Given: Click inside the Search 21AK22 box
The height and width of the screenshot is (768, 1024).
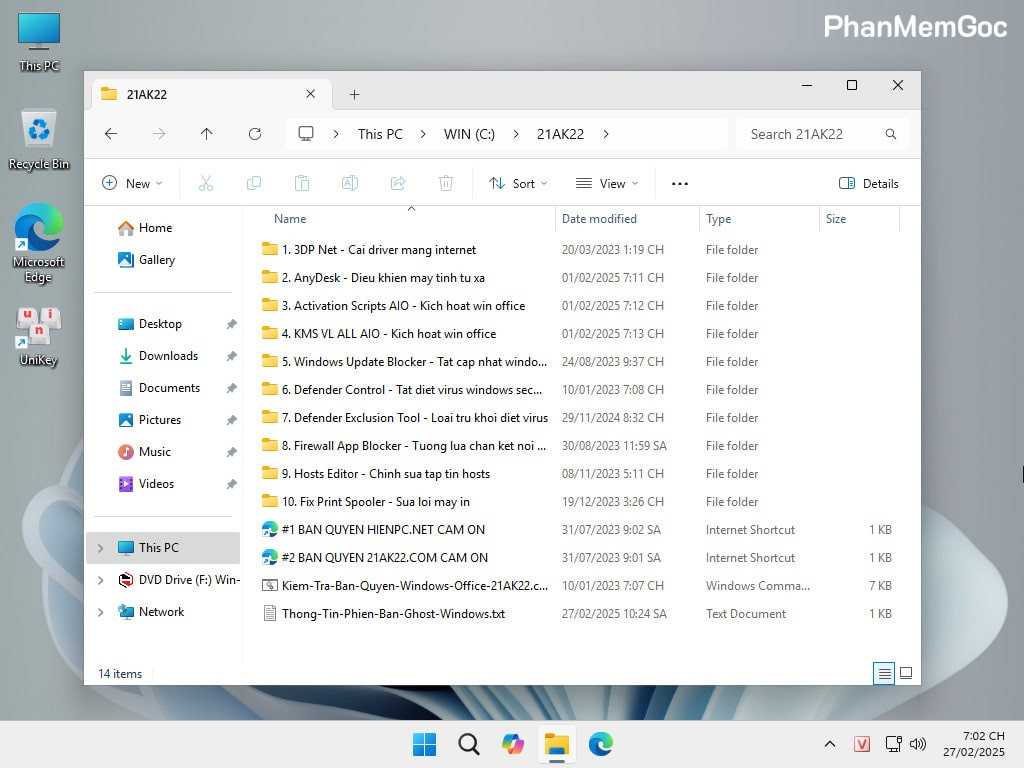Looking at the screenshot, I should pos(810,133).
